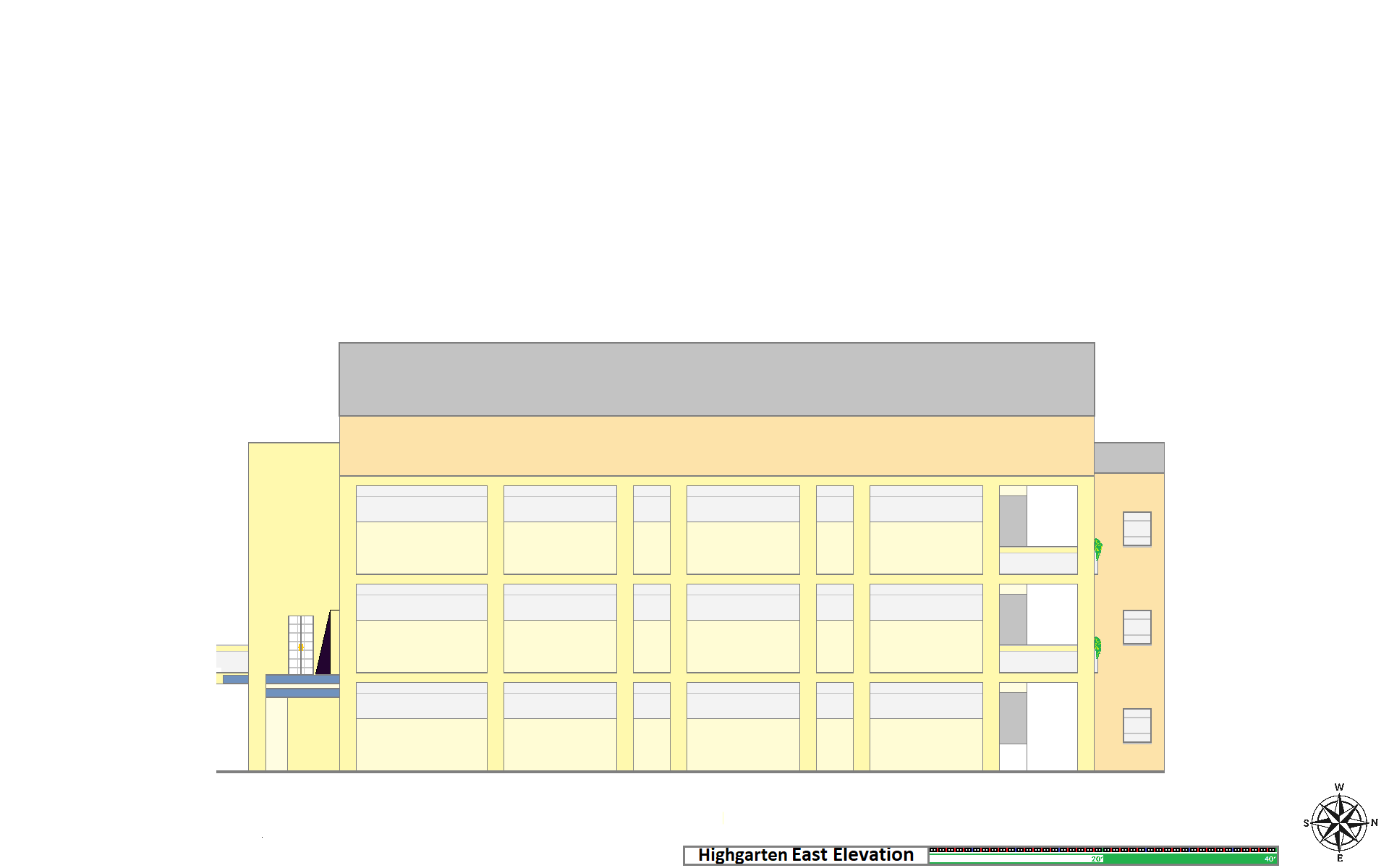Click the Highgarten East Elevation title
The height and width of the screenshot is (868, 1389).
coord(805,855)
